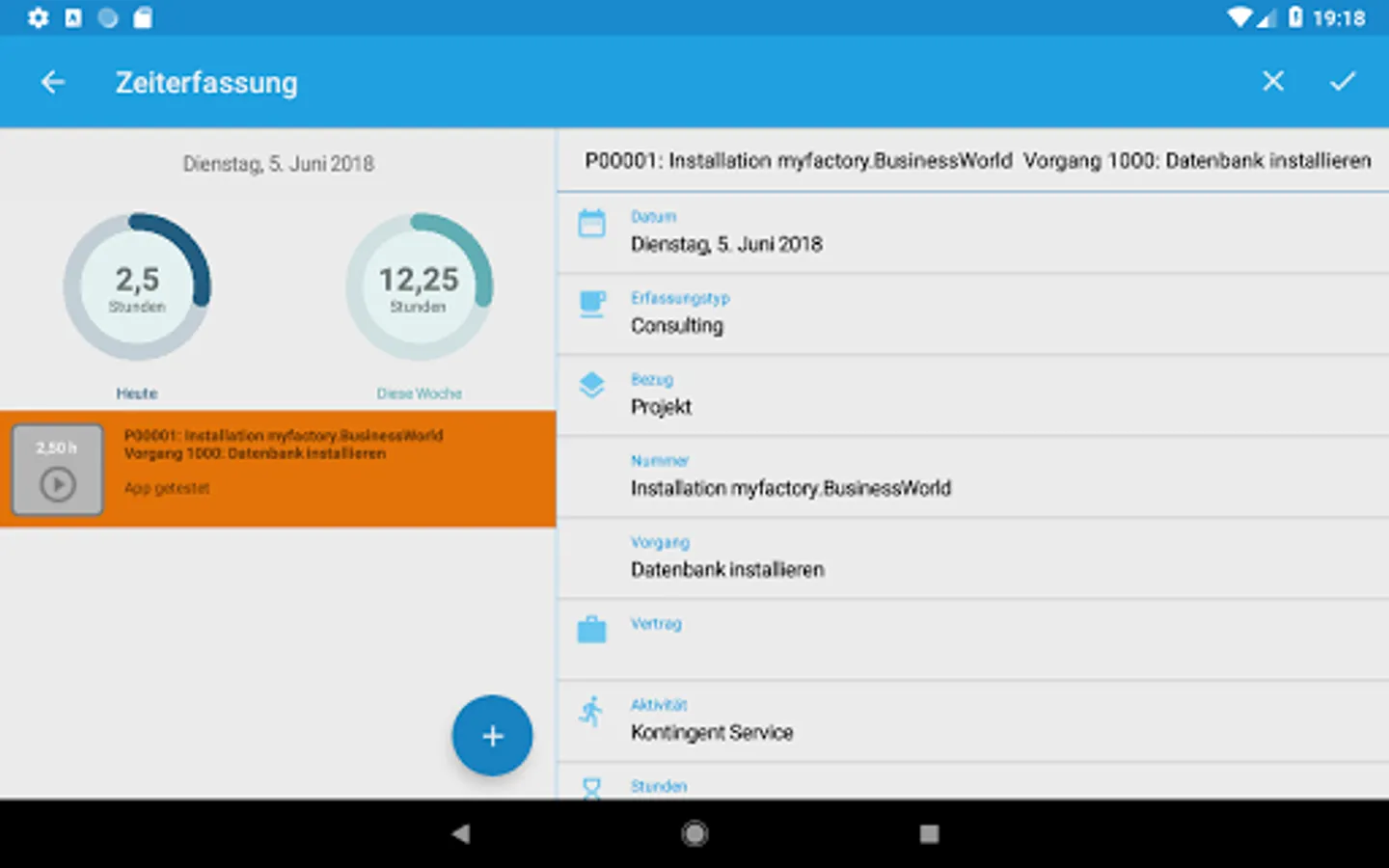Select the Diese Woche label

[x=419, y=393]
